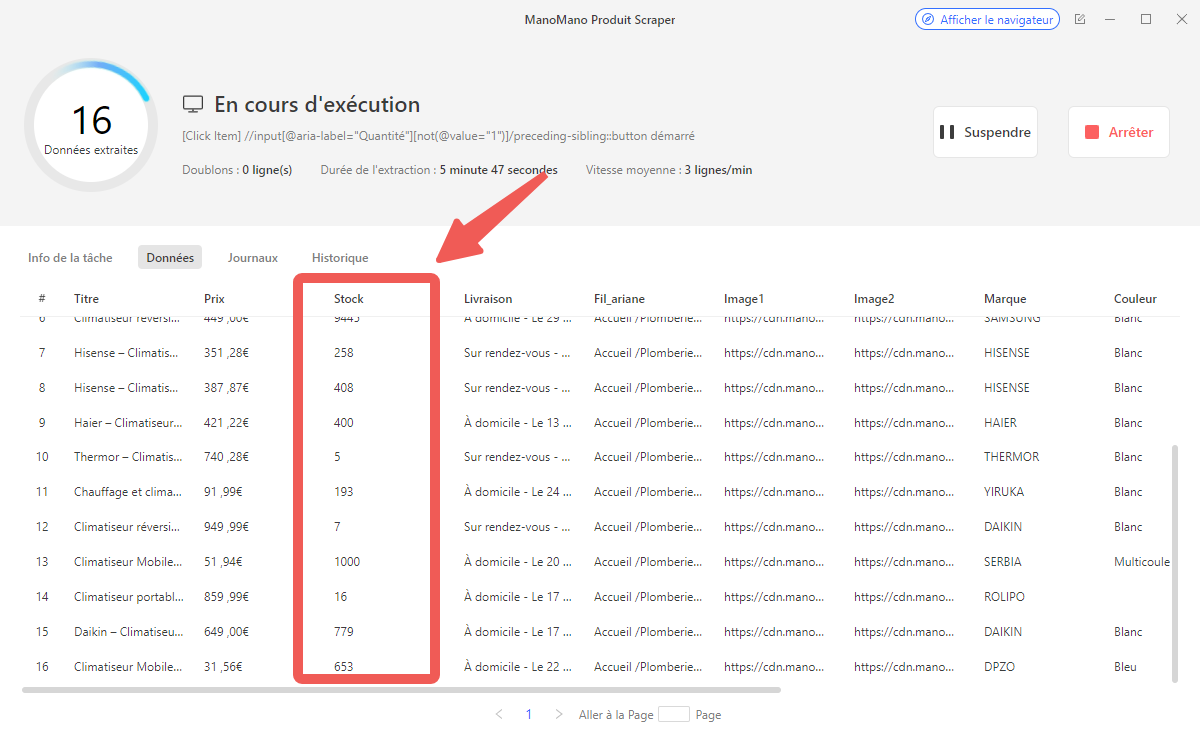Screen dimensions: 1200x734
Task: Switch to the Journaux tab
Action: click(x=253, y=258)
